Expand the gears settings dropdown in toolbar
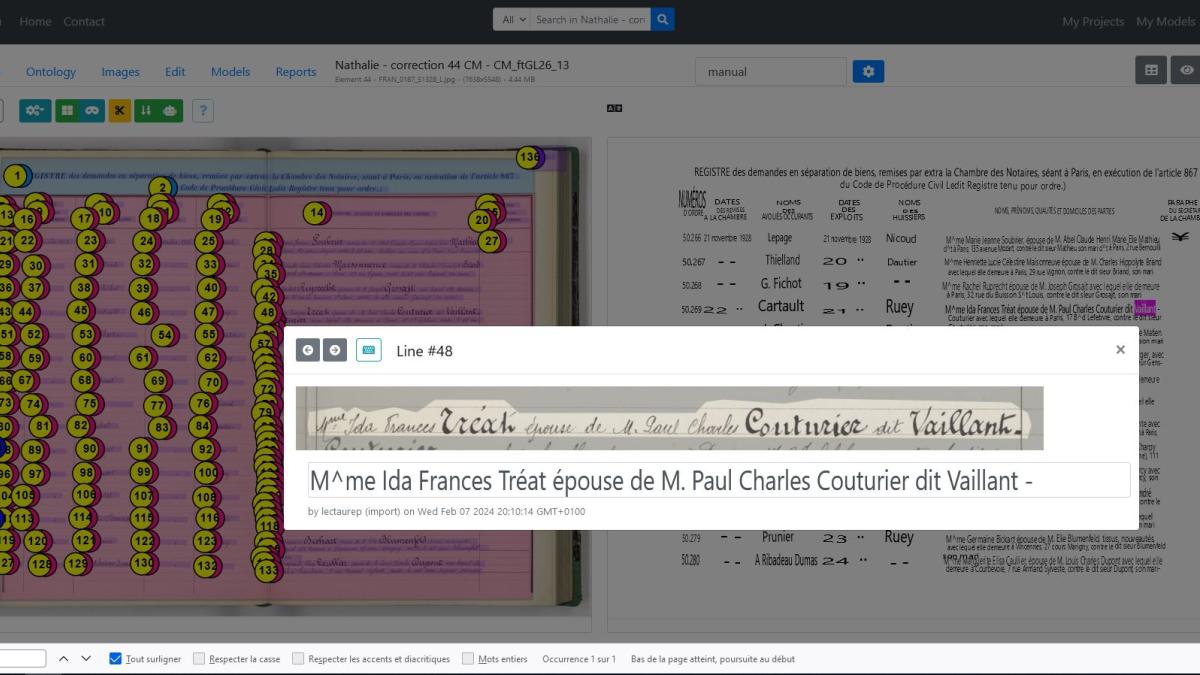The height and width of the screenshot is (675, 1200). (x=35, y=110)
